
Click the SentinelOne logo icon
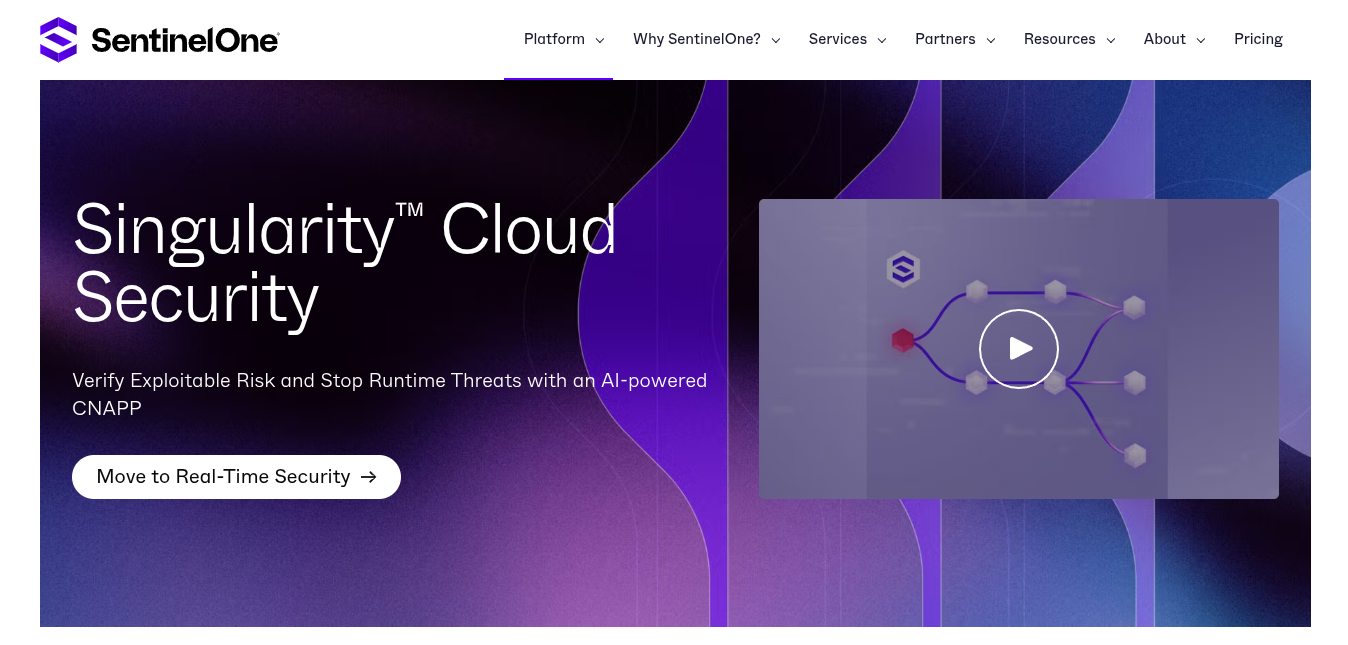click(57, 39)
